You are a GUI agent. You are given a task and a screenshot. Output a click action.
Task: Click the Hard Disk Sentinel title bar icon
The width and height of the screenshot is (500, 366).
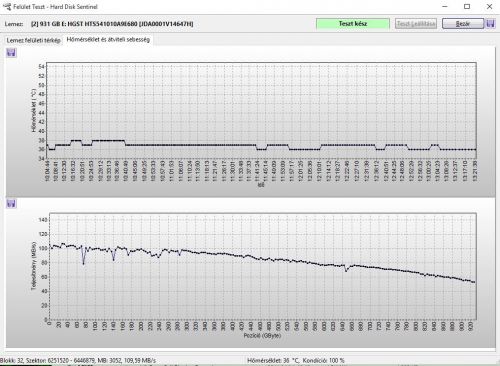7,6
